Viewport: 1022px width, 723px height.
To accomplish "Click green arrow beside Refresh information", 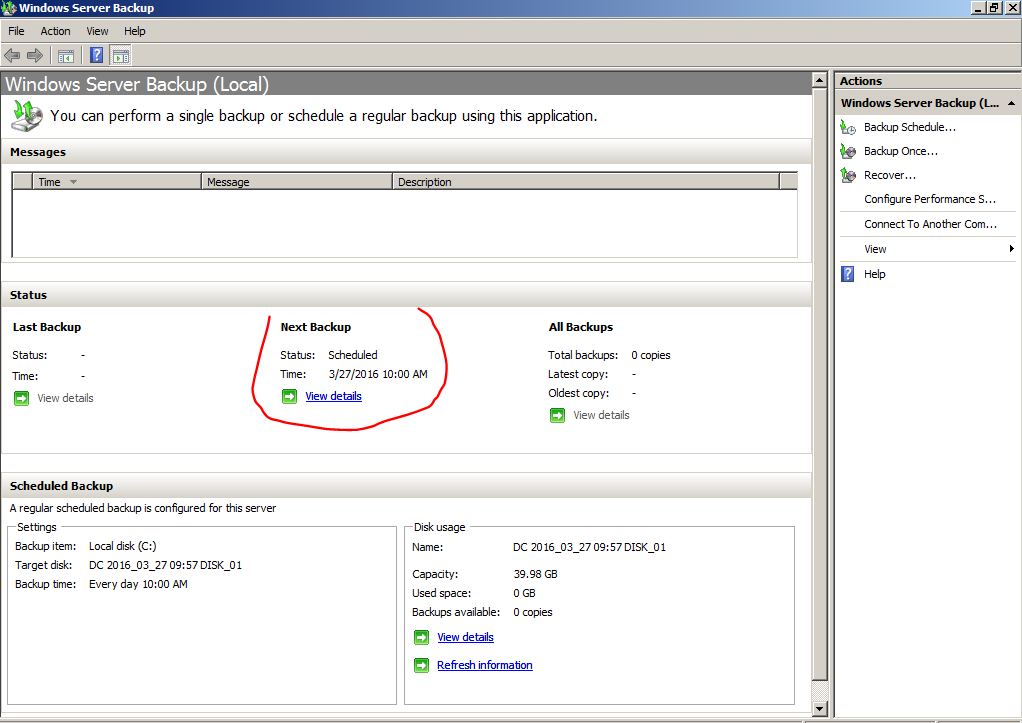I will click(x=422, y=665).
